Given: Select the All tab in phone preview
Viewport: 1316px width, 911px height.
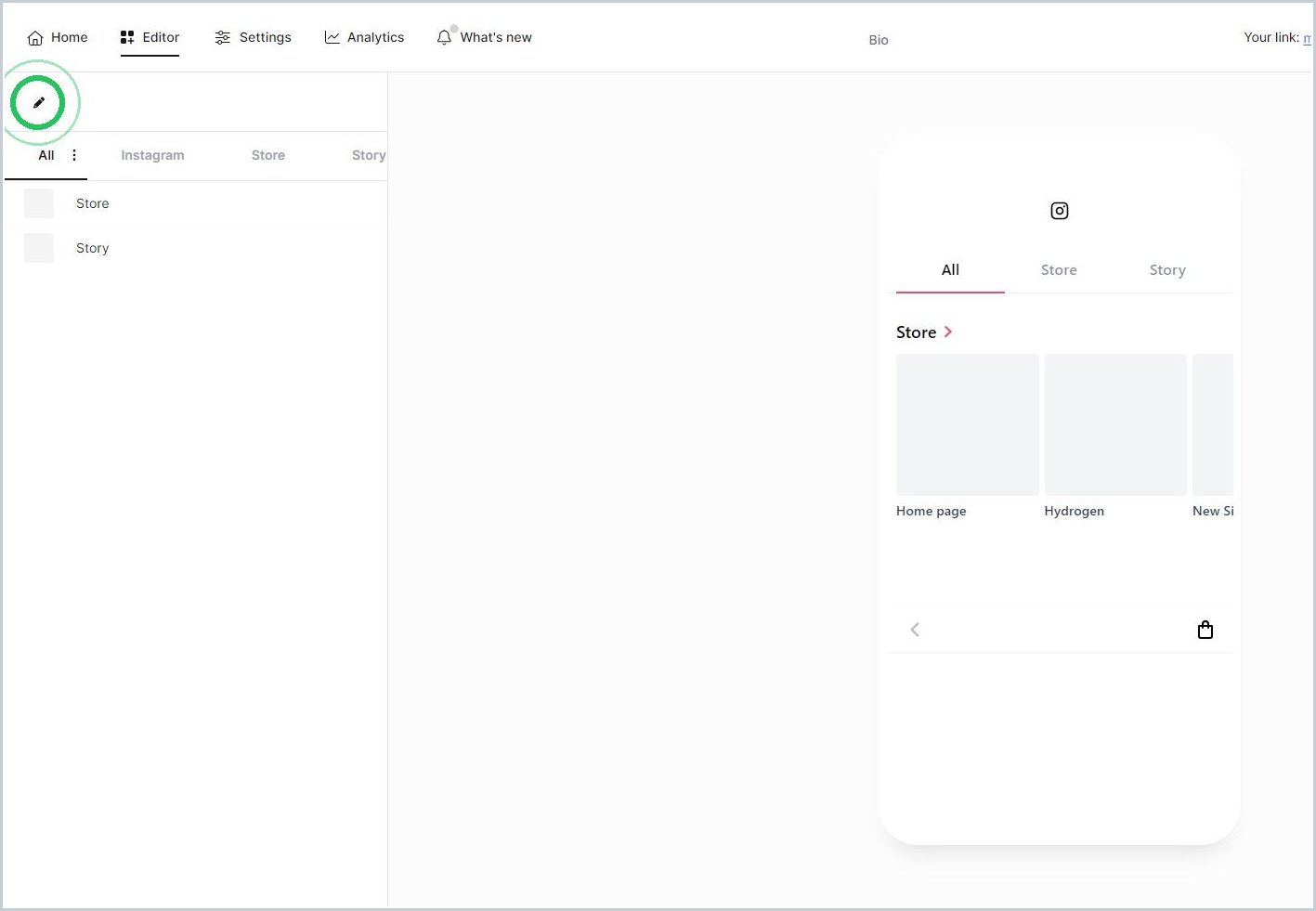Looking at the screenshot, I should [950, 270].
